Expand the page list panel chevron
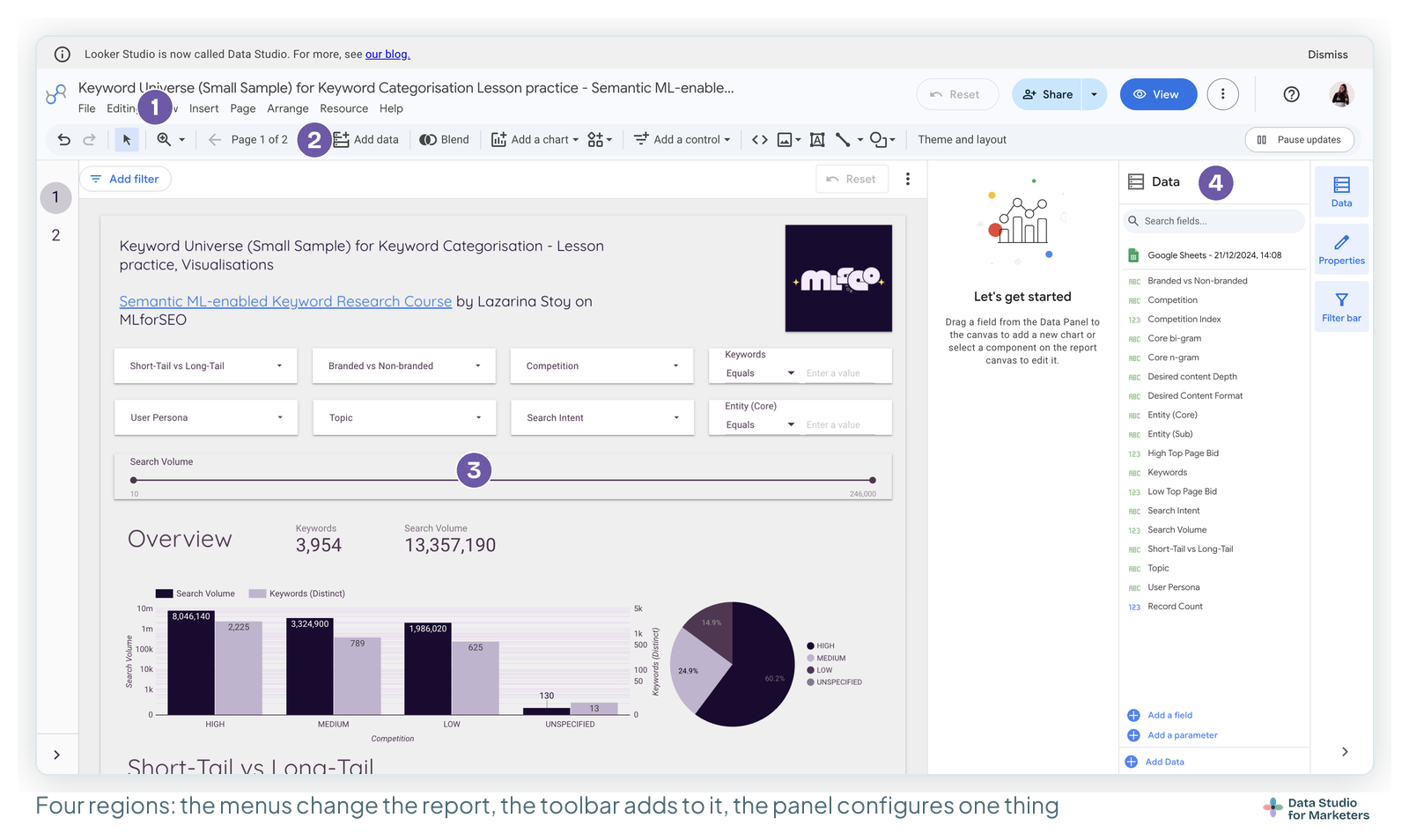 click(x=57, y=755)
